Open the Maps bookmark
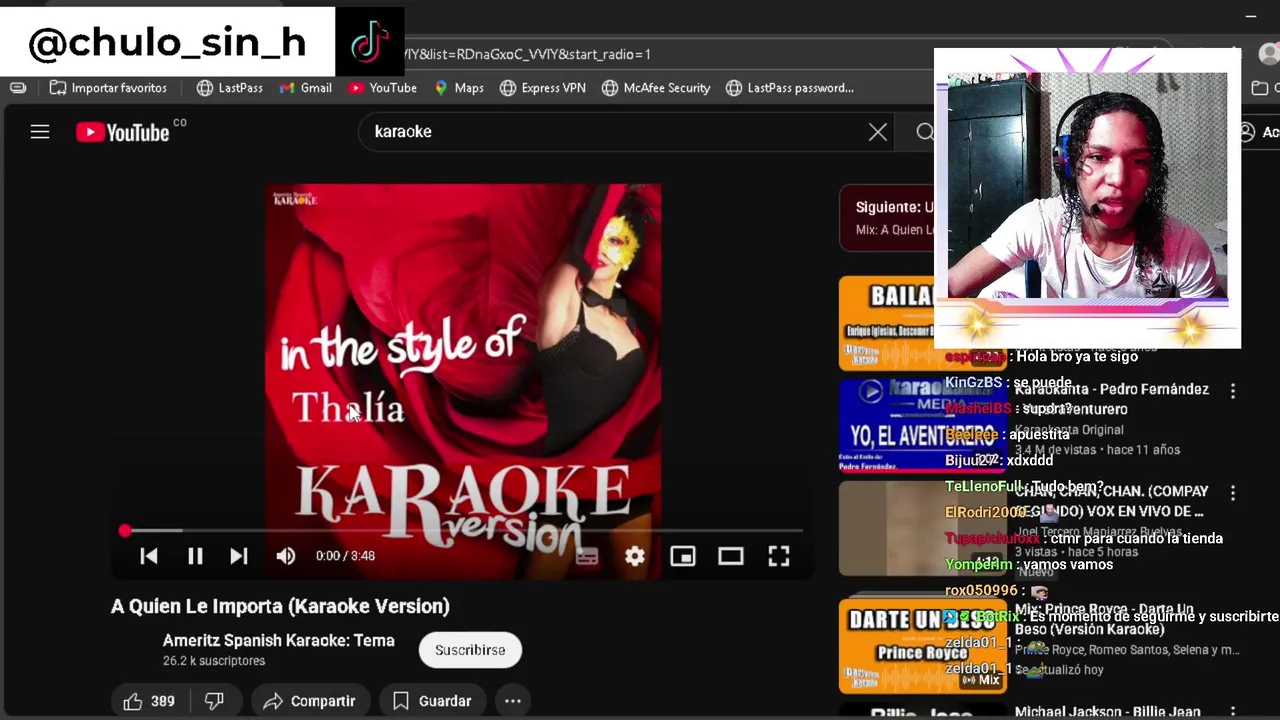 (x=459, y=88)
